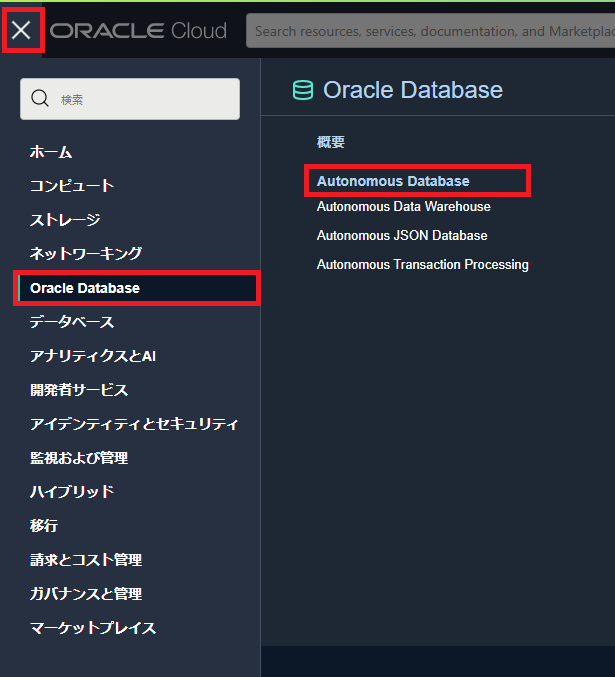Open the 概要 link
The width and height of the screenshot is (615, 677).
click(331, 142)
